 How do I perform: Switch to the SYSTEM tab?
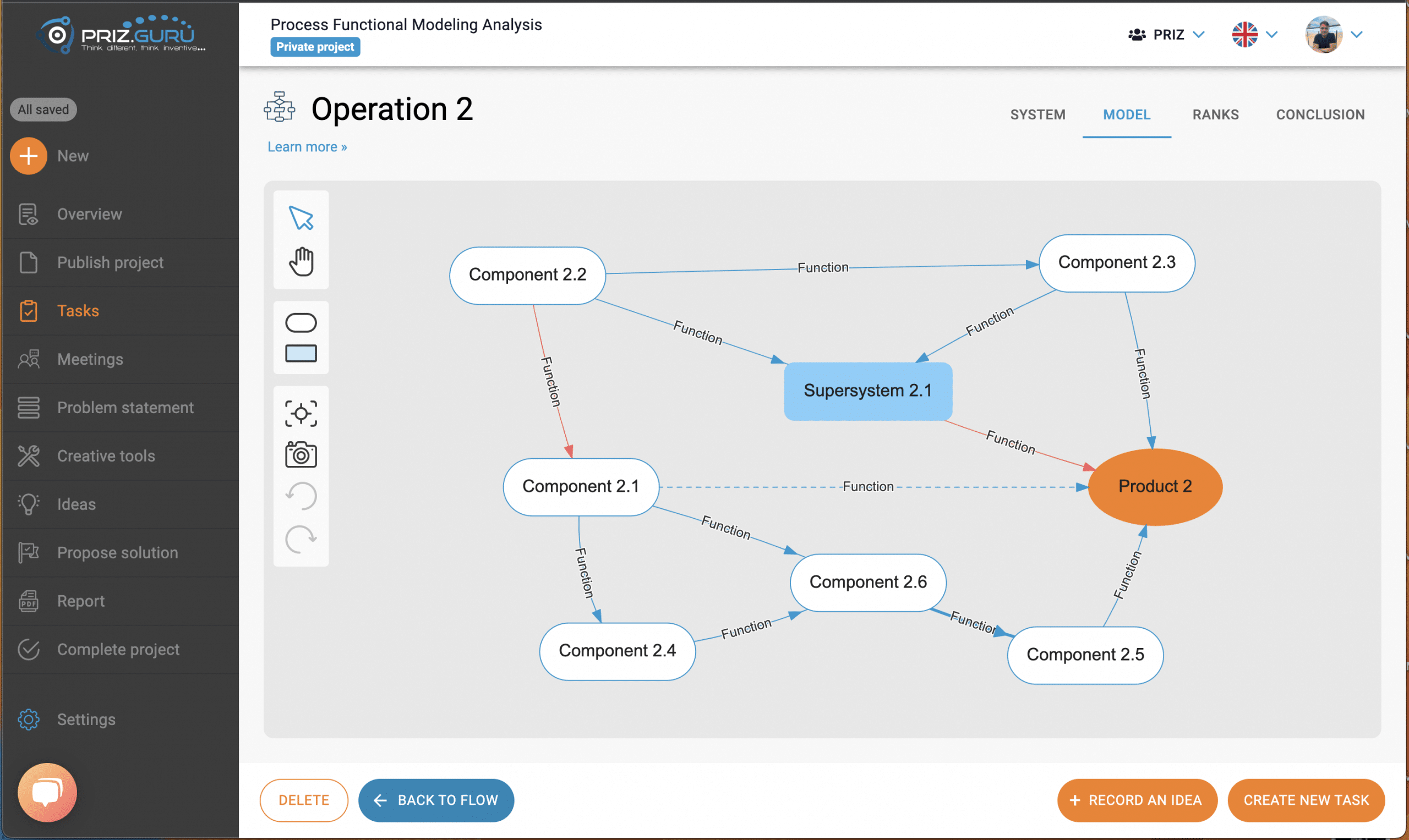[x=1037, y=114]
